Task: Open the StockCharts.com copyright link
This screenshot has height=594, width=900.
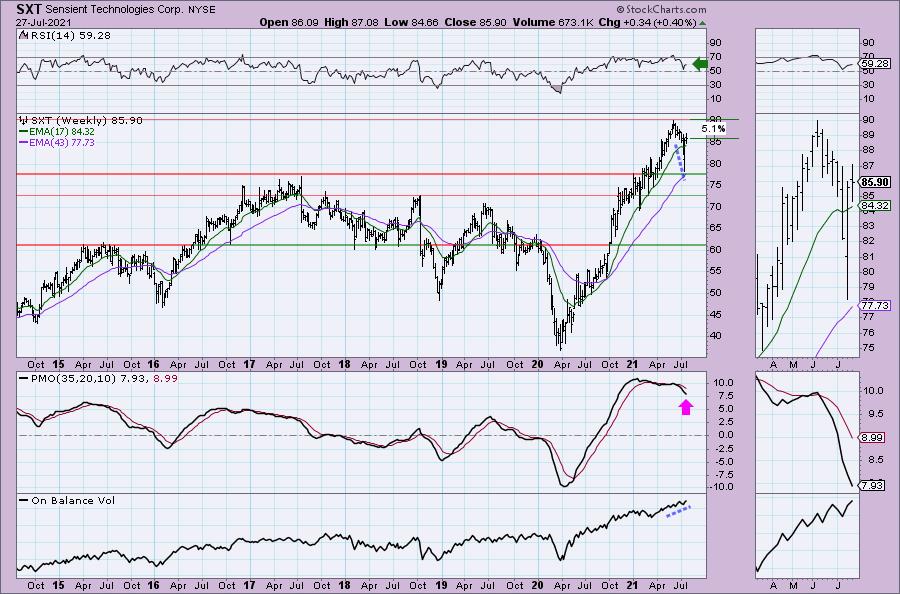Action: [x=662, y=10]
